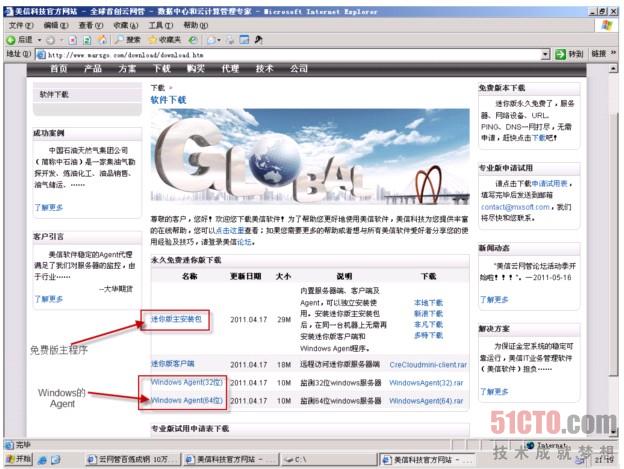
Task: Open the 文件(F) menu
Action: coord(21,25)
